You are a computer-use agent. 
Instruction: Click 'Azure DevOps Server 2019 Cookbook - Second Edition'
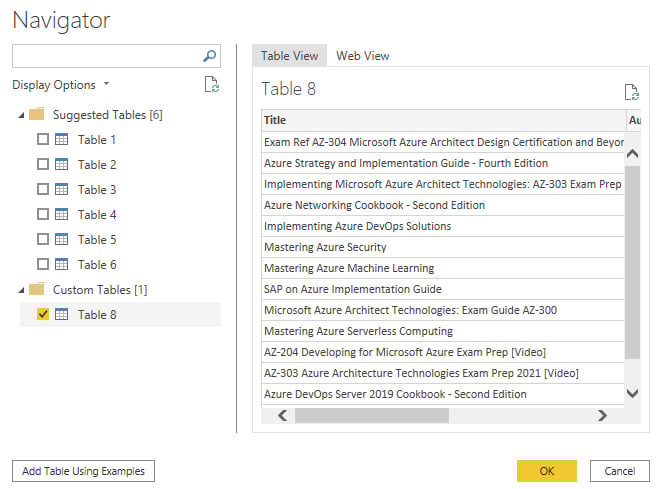click(x=443, y=394)
